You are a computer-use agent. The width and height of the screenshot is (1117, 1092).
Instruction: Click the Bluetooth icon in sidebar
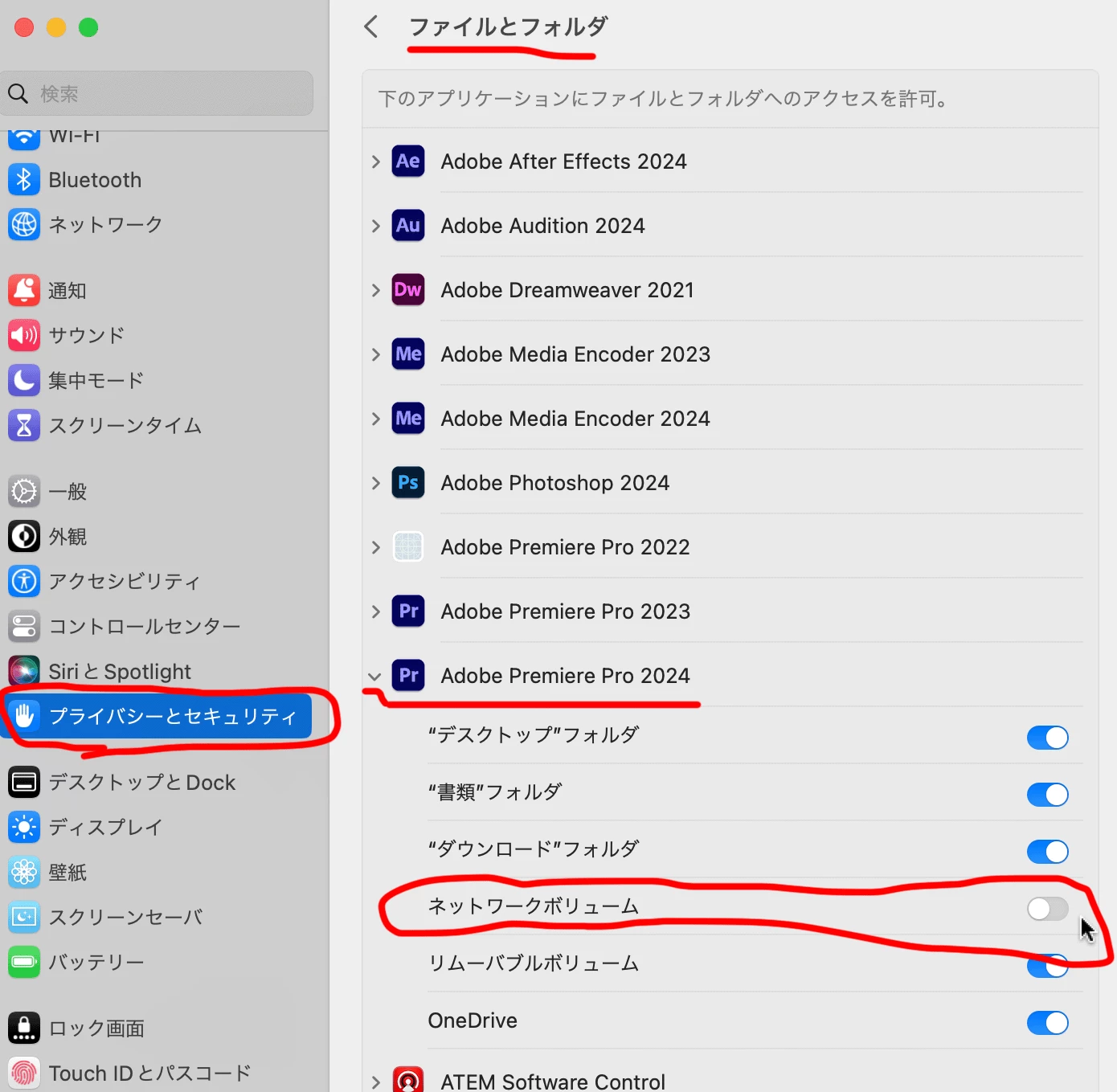(x=24, y=180)
